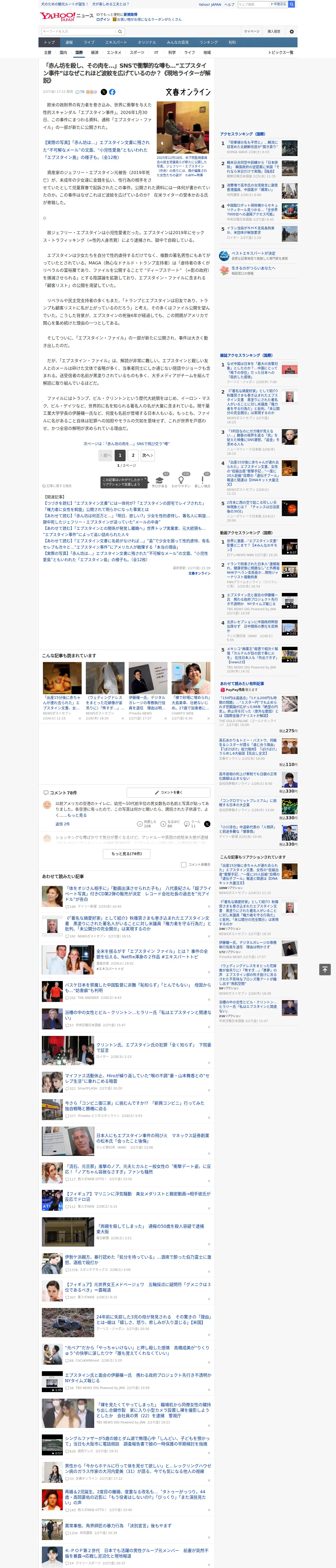Focus the ウェブ検索 input field

(253, 4)
